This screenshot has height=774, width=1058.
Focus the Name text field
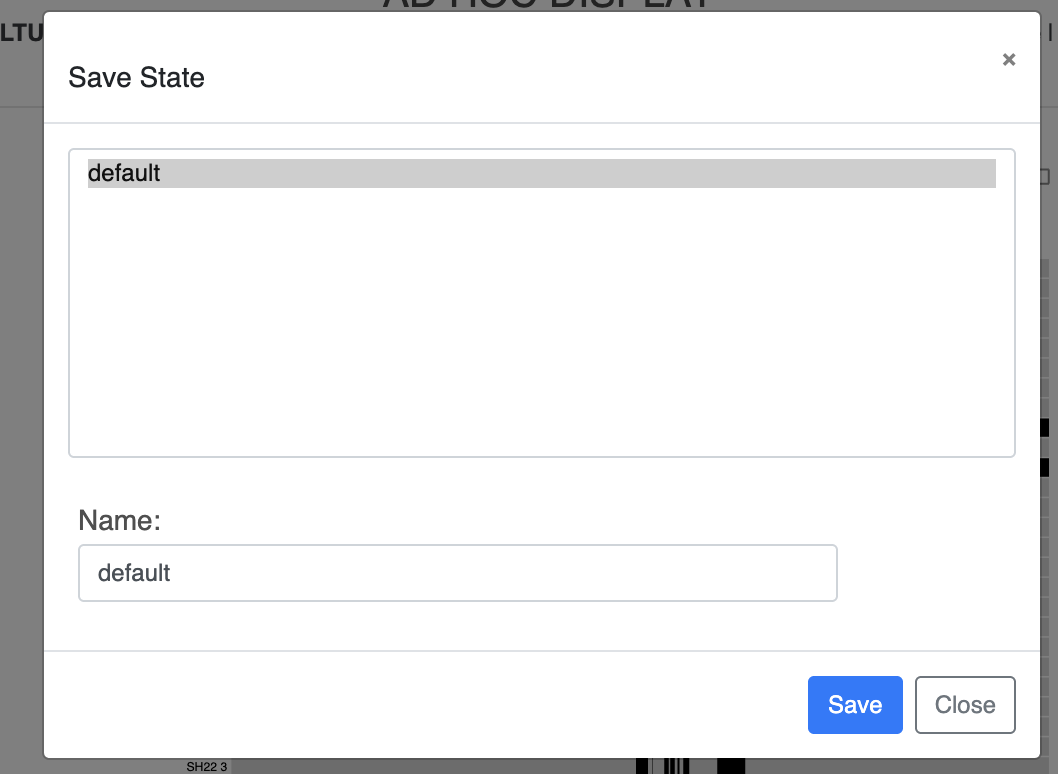click(457, 573)
